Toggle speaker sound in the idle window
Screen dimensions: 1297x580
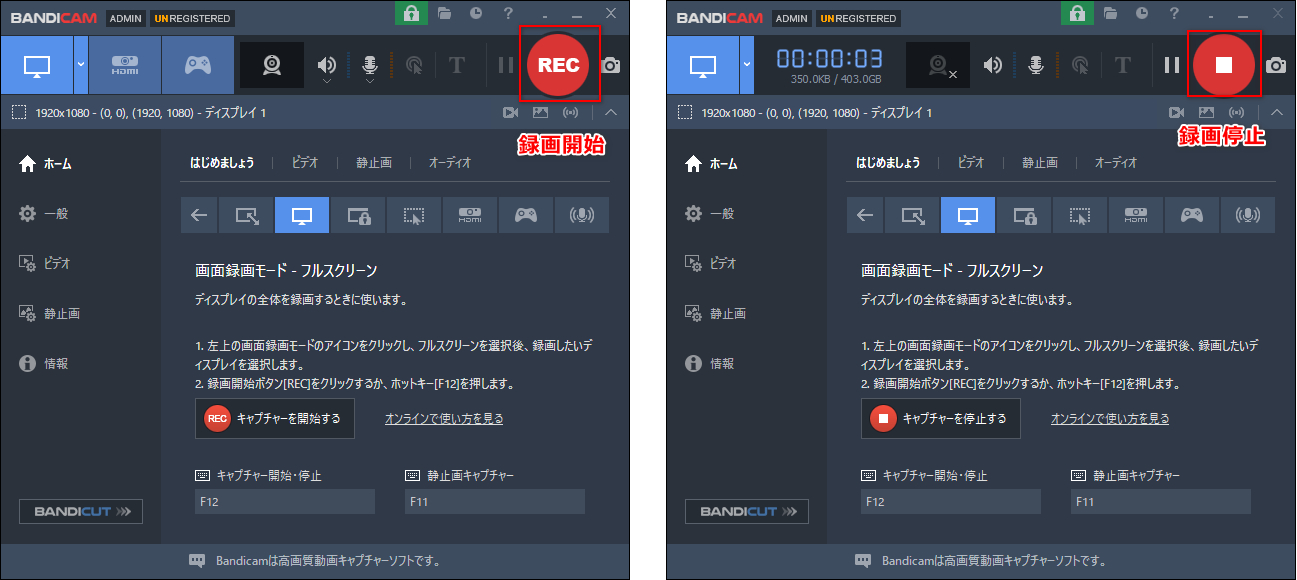[x=327, y=65]
